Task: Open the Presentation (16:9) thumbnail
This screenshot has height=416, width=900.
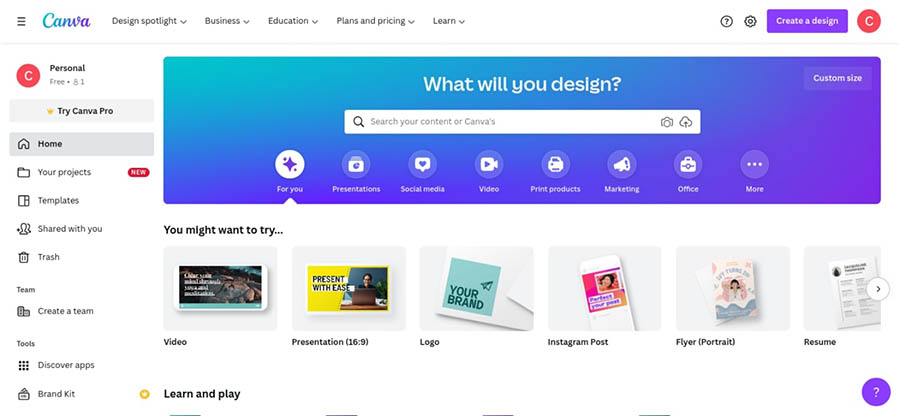Action: [x=348, y=289]
